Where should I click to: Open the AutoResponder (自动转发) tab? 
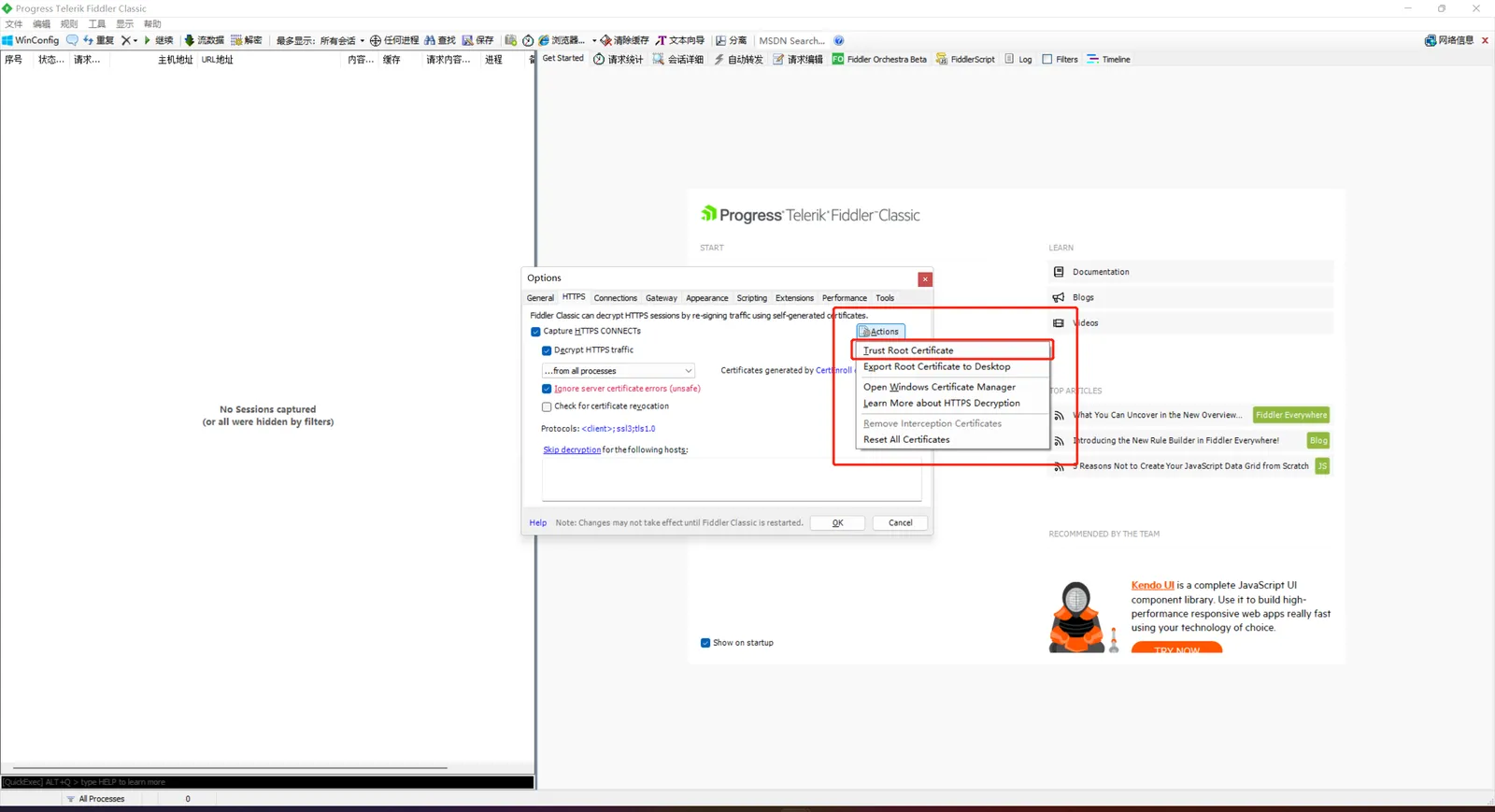[x=738, y=59]
